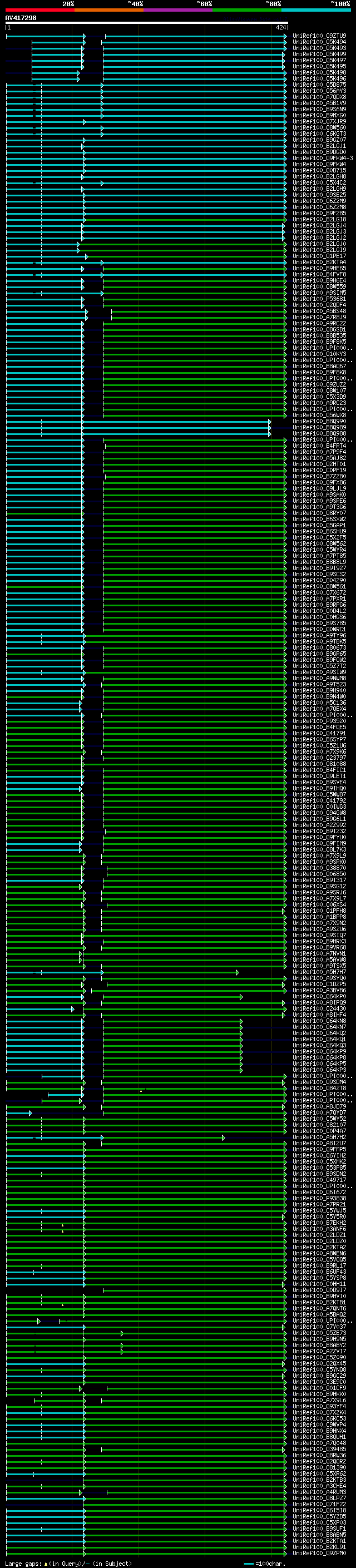Click the Large gaps legend text
356x1568 pixels.
pos(68,1563)
